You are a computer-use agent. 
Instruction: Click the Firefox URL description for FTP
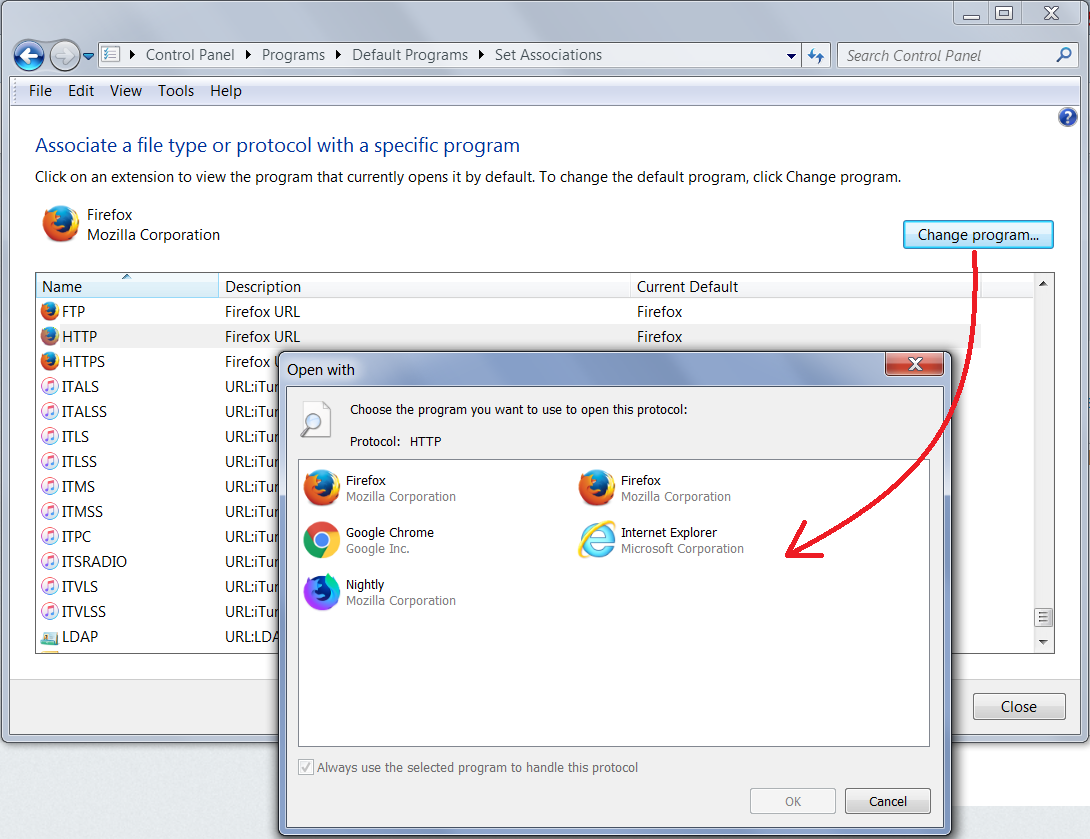click(262, 312)
